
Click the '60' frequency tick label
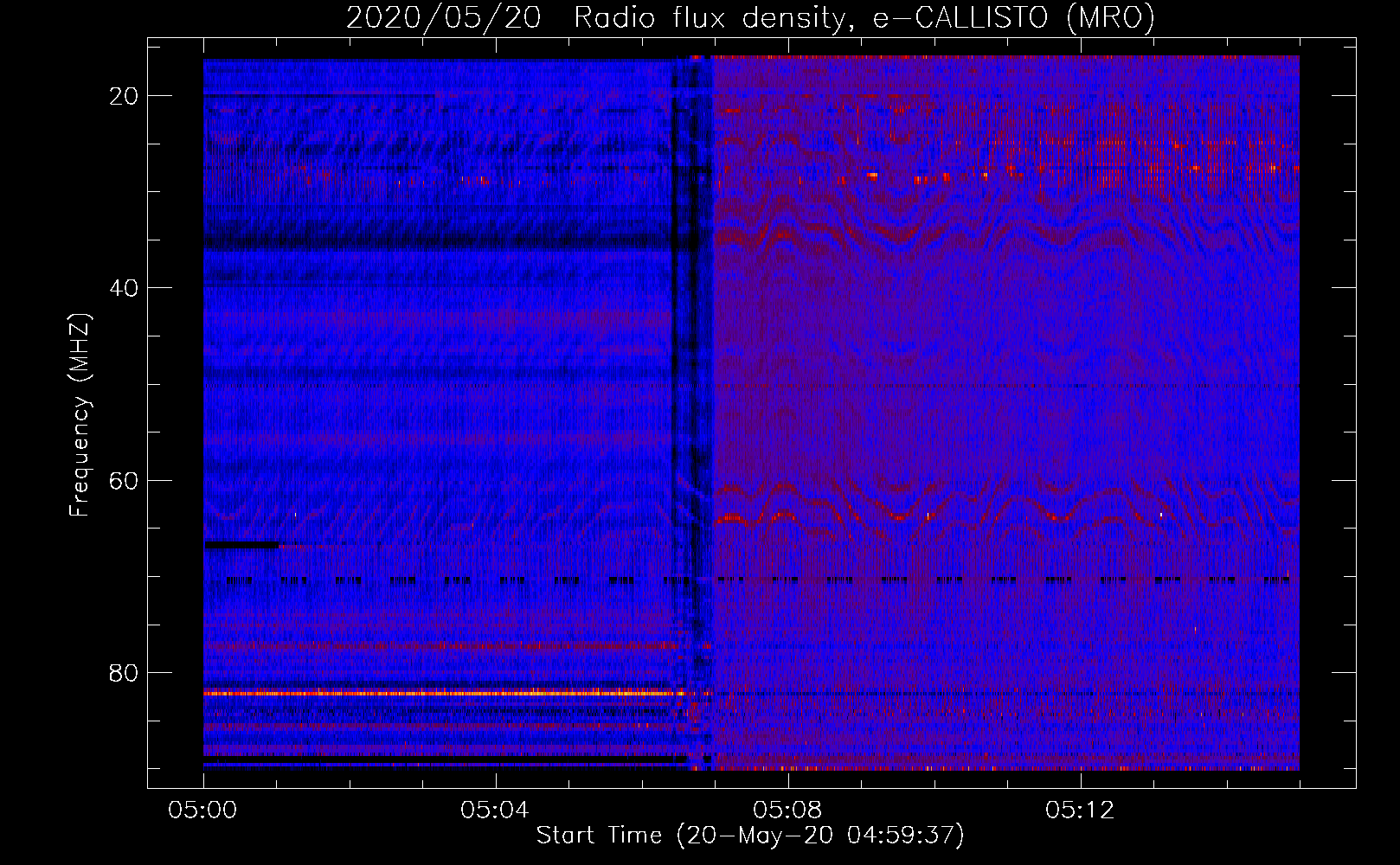pyautogui.click(x=125, y=480)
